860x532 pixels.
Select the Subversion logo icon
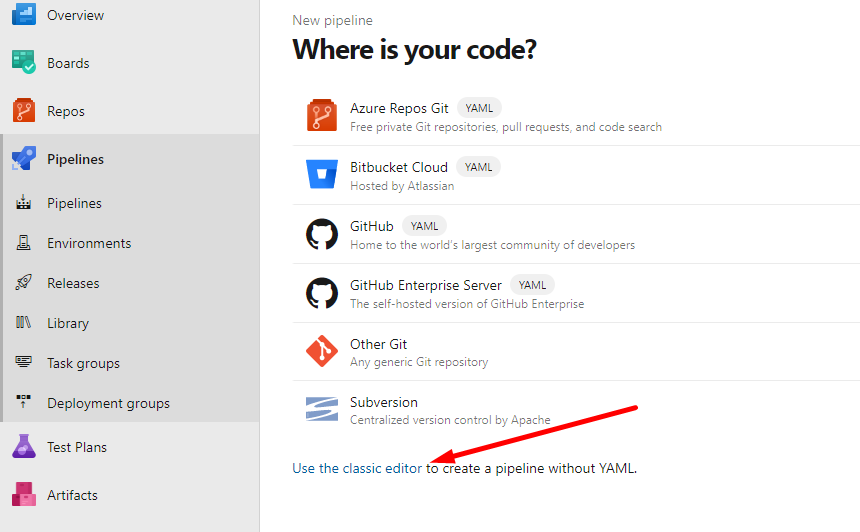coord(322,409)
